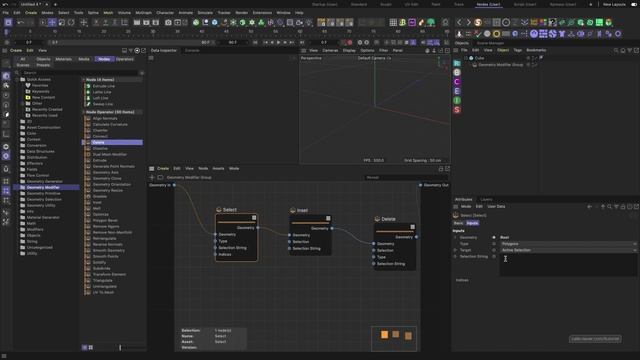Click the Undo arrow in top toolbar
The height and width of the screenshot is (360, 640).
click(20, 22)
